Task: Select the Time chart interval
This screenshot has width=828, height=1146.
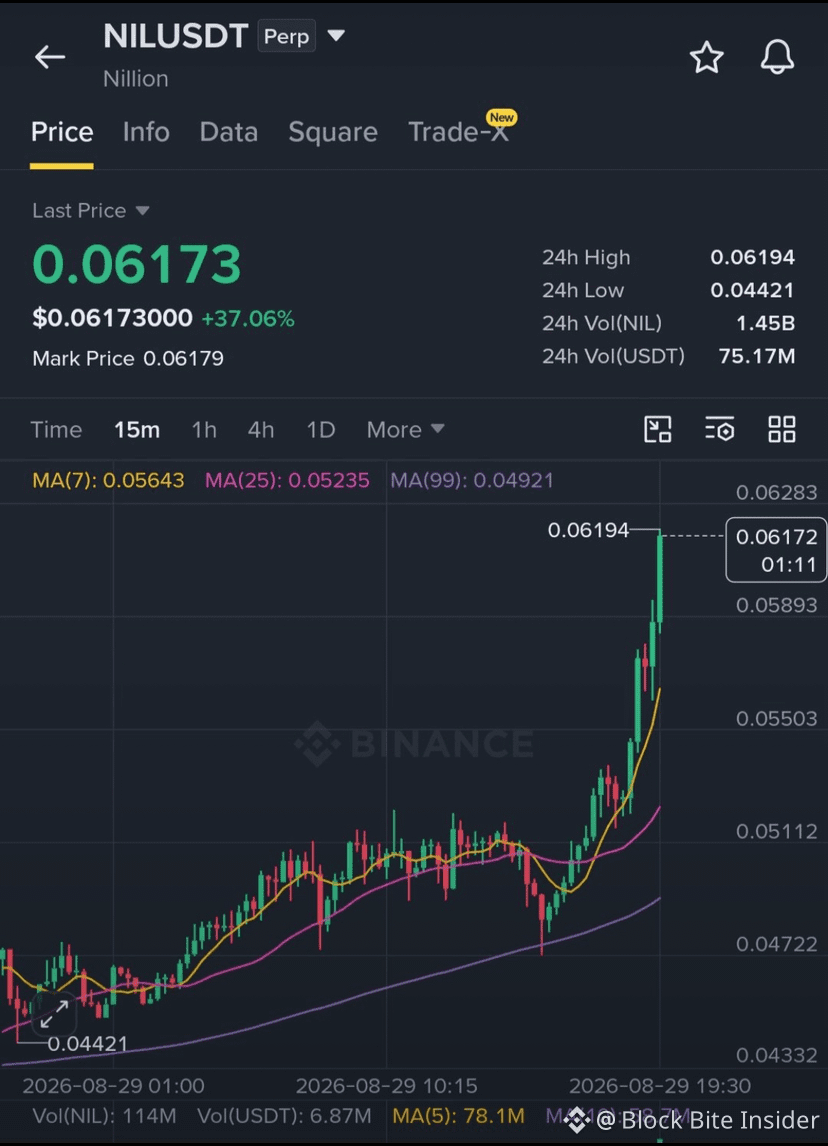Action: (56, 429)
